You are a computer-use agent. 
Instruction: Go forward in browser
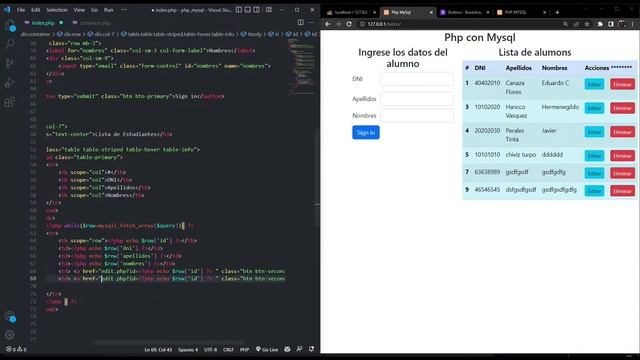[338, 24]
